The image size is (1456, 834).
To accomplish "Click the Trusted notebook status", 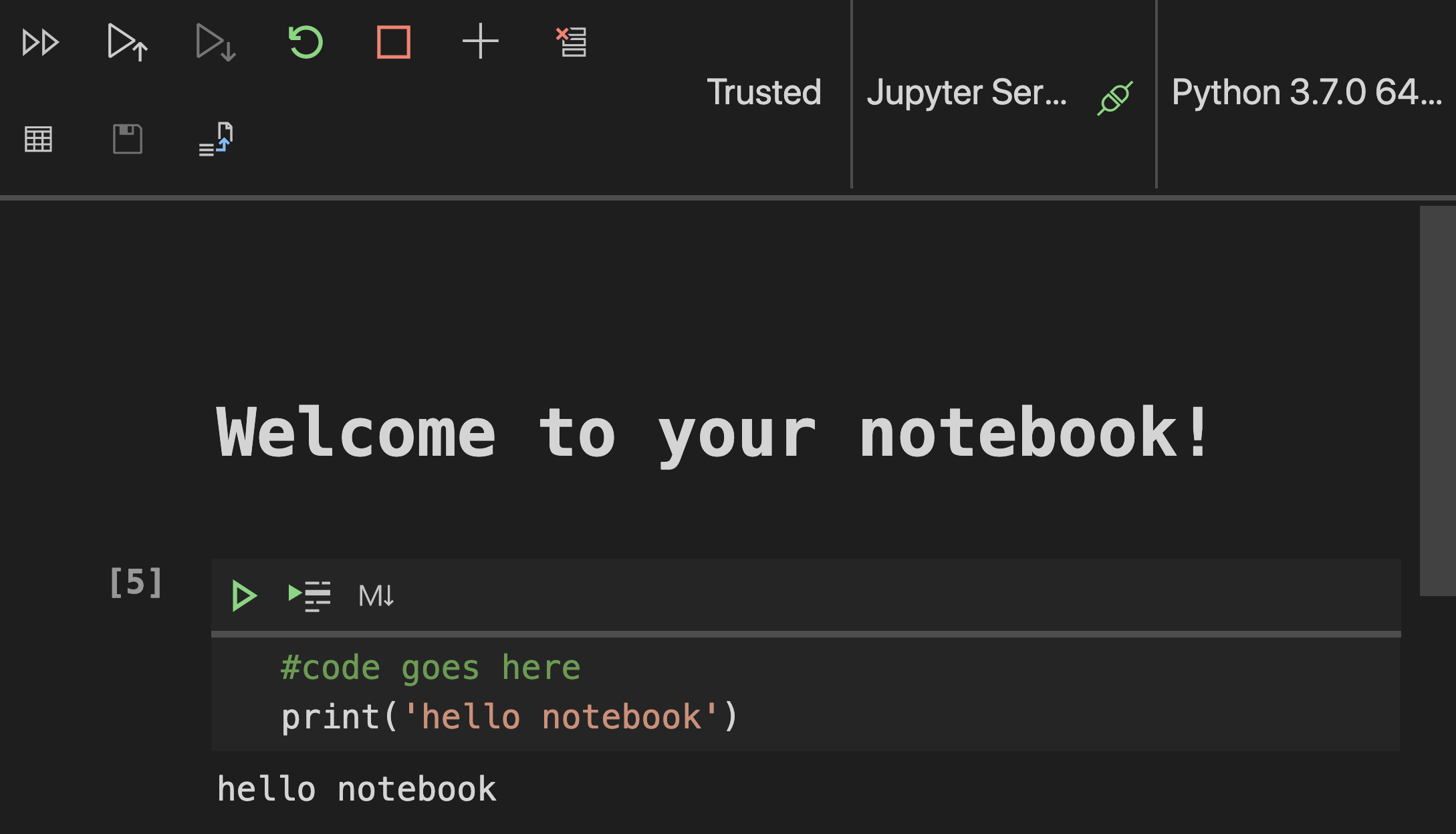I will pos(763,92).
